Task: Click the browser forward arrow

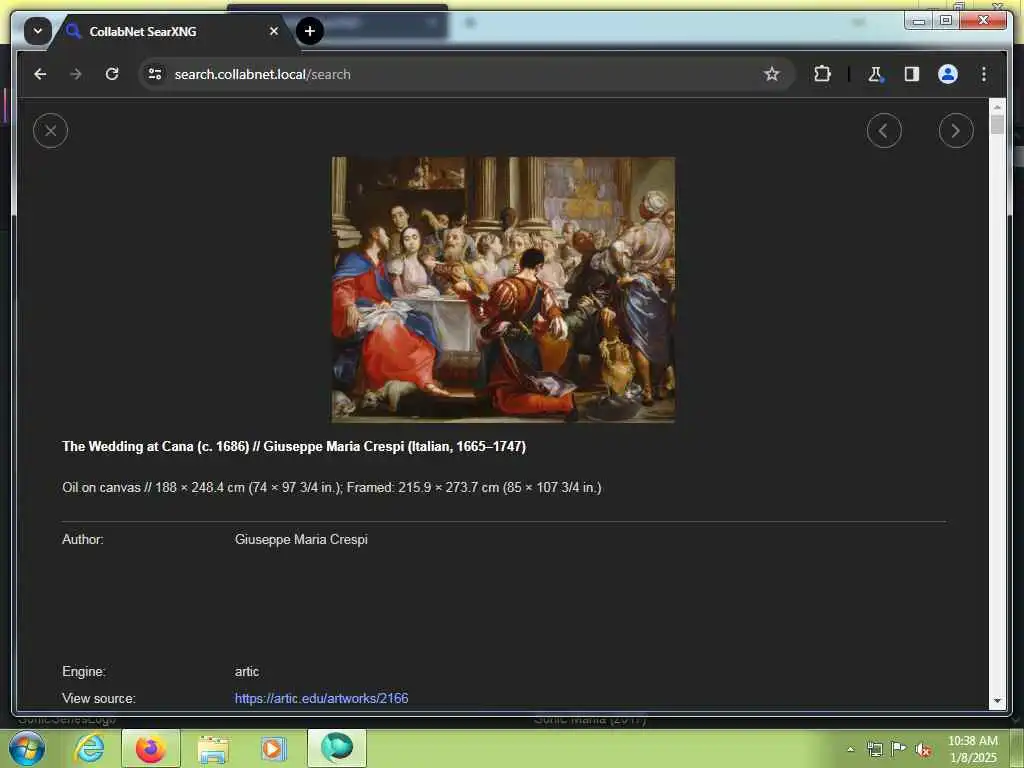Action: (76, 74)
